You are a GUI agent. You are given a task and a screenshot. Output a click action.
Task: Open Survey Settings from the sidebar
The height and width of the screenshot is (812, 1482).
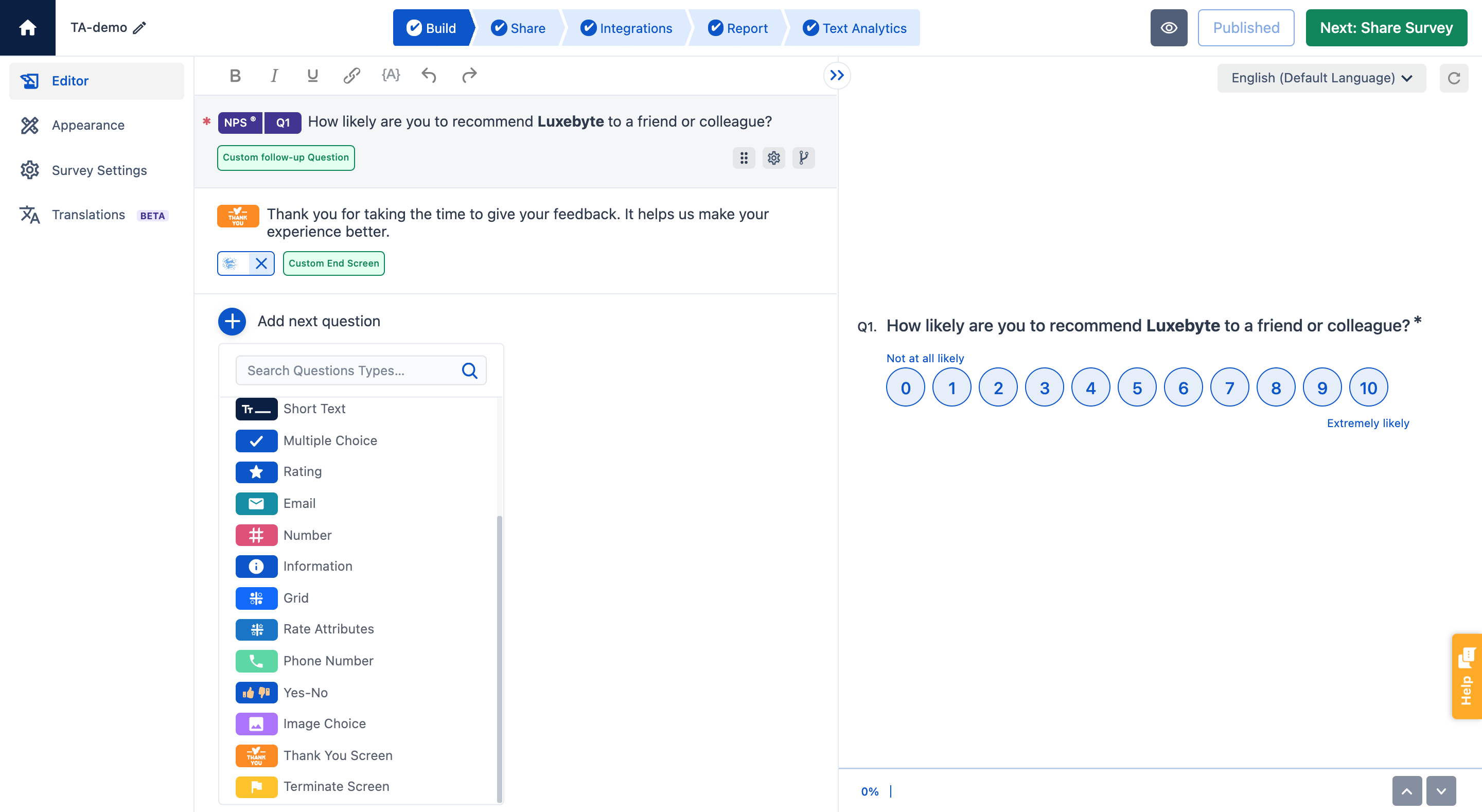click(x=98, y=170)
